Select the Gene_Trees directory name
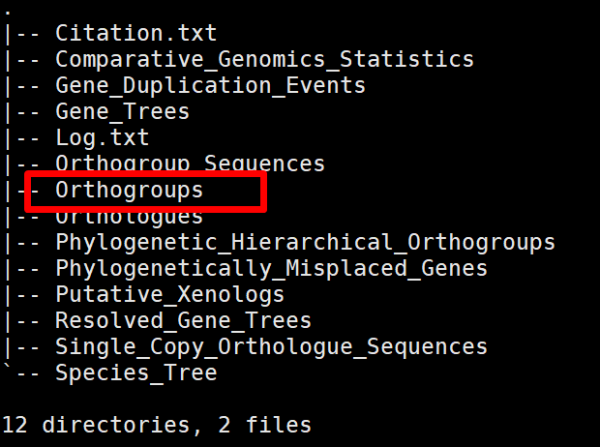 [122, 112]
